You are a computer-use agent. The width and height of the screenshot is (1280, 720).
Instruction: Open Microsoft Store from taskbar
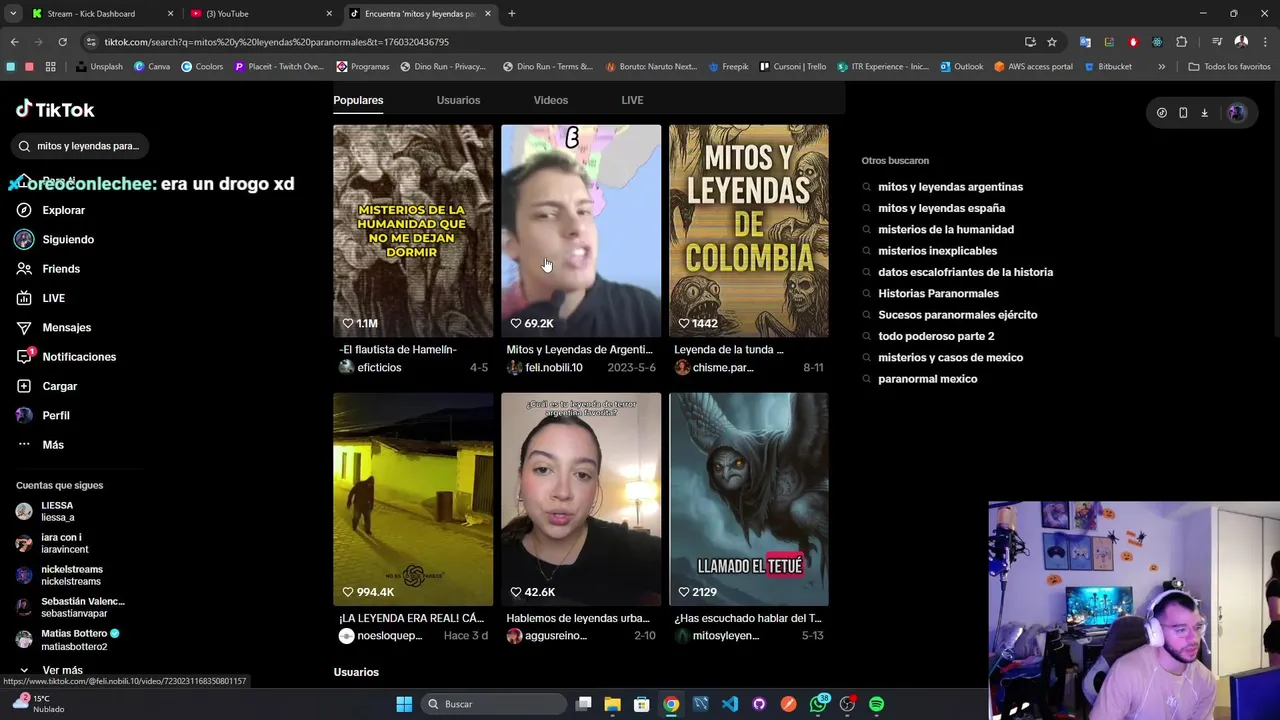(x=642, y=704)
